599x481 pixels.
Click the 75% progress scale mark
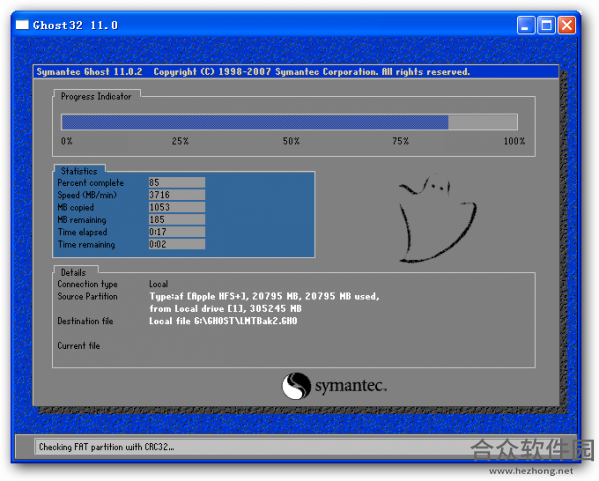pos(400,141)
